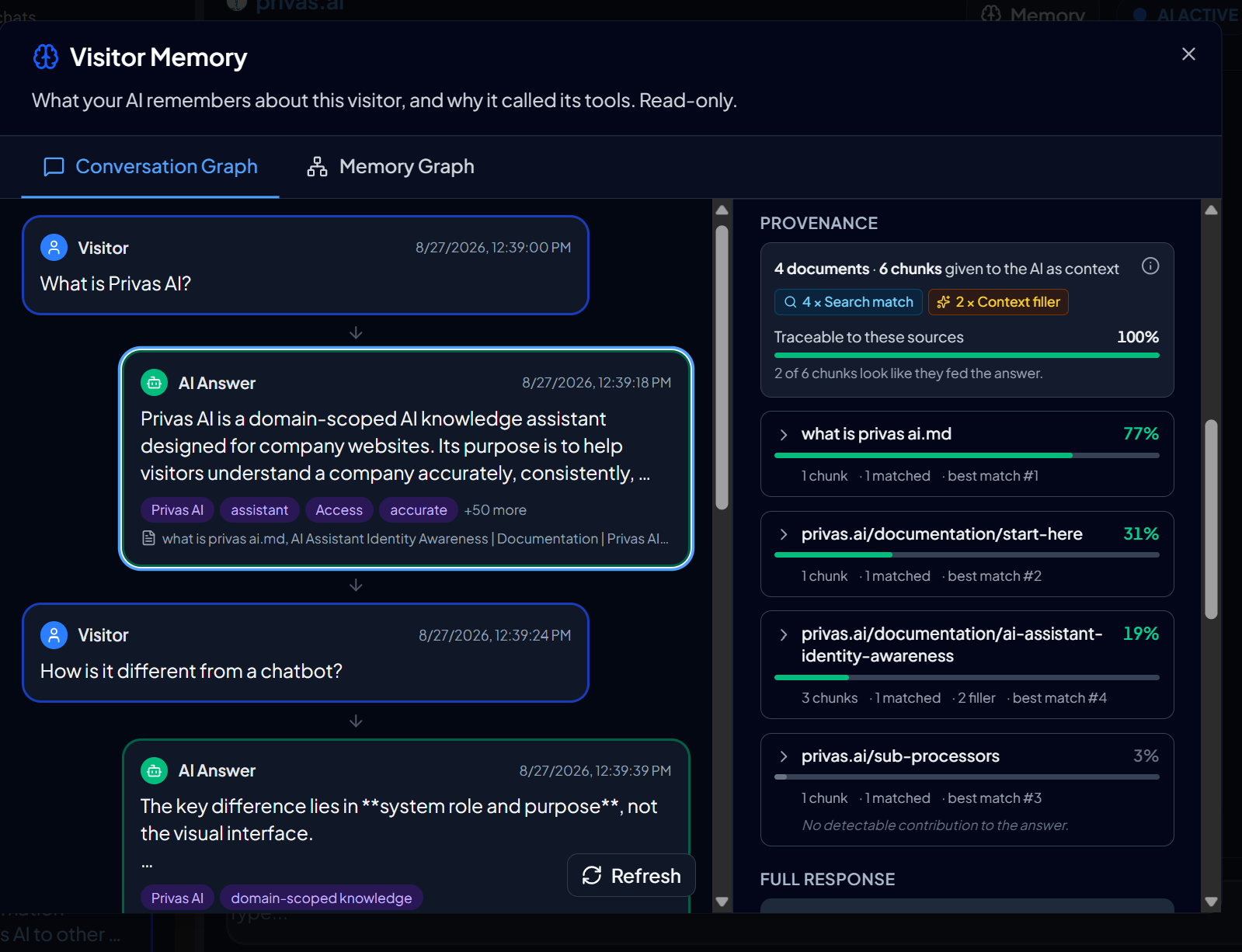Click the Visitor avatar icon on 12:39:00 PM message

click(x=54, y=248)
